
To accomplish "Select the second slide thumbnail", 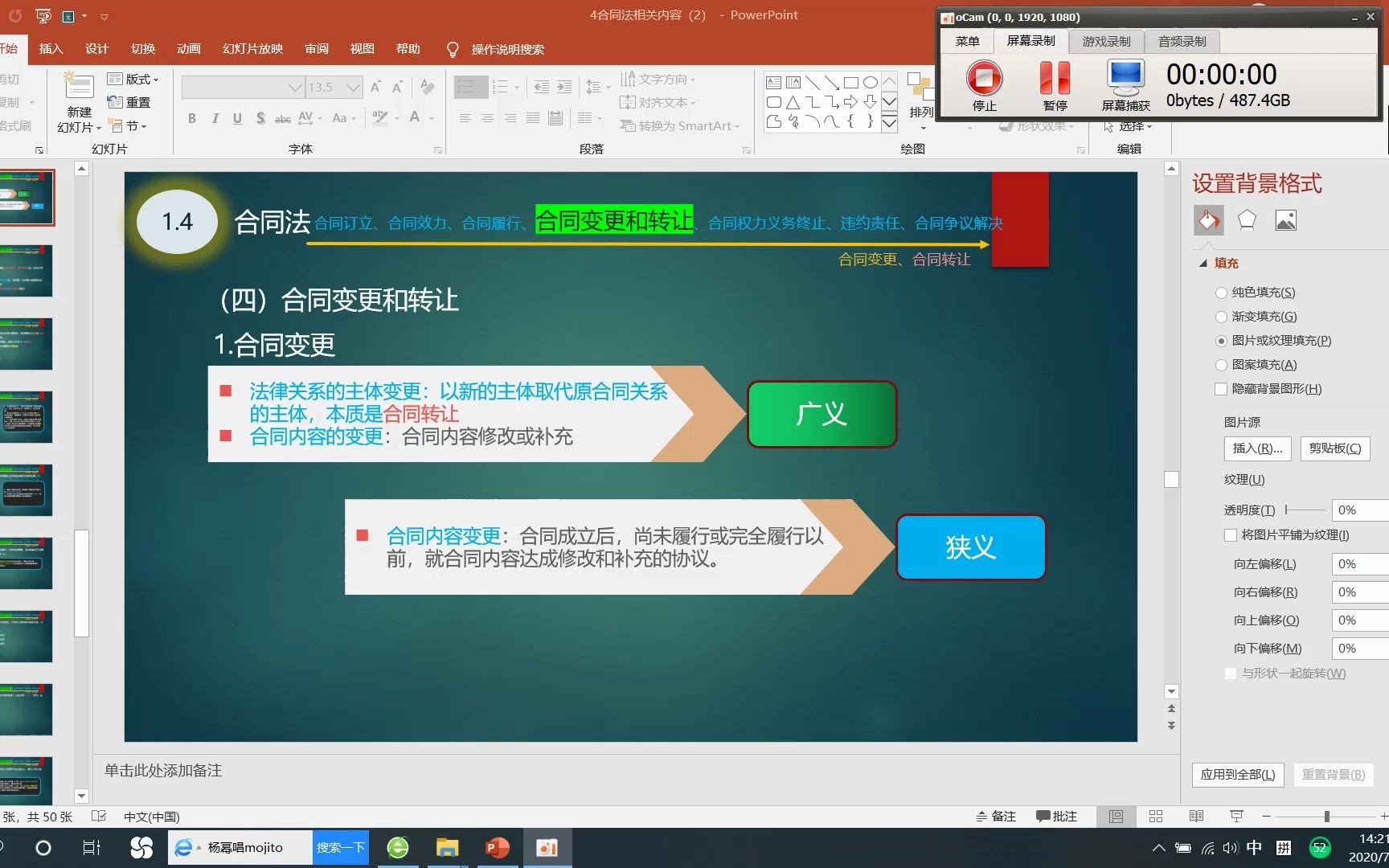I will (27, 271).
